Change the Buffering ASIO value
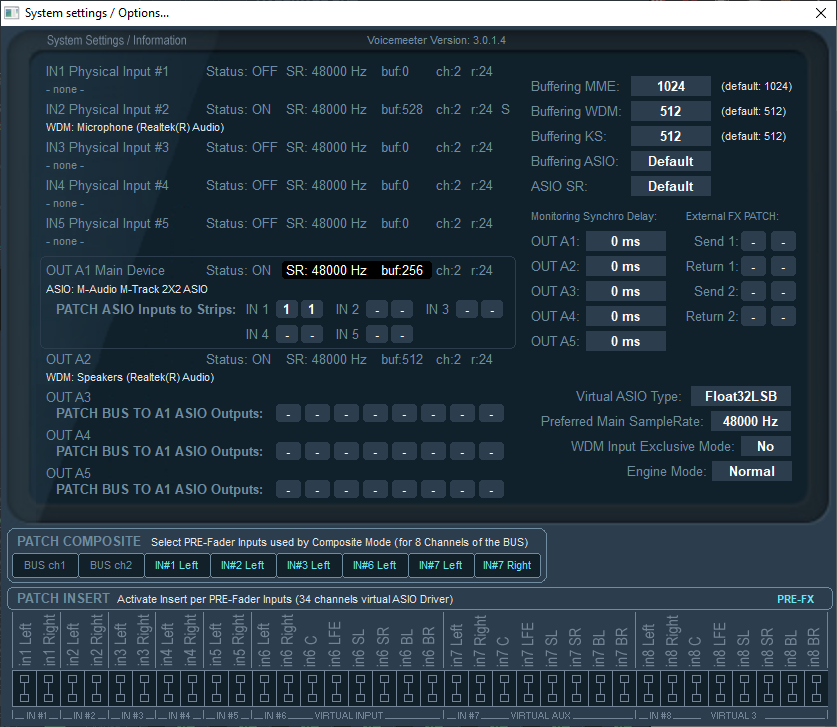 point(670,161)
